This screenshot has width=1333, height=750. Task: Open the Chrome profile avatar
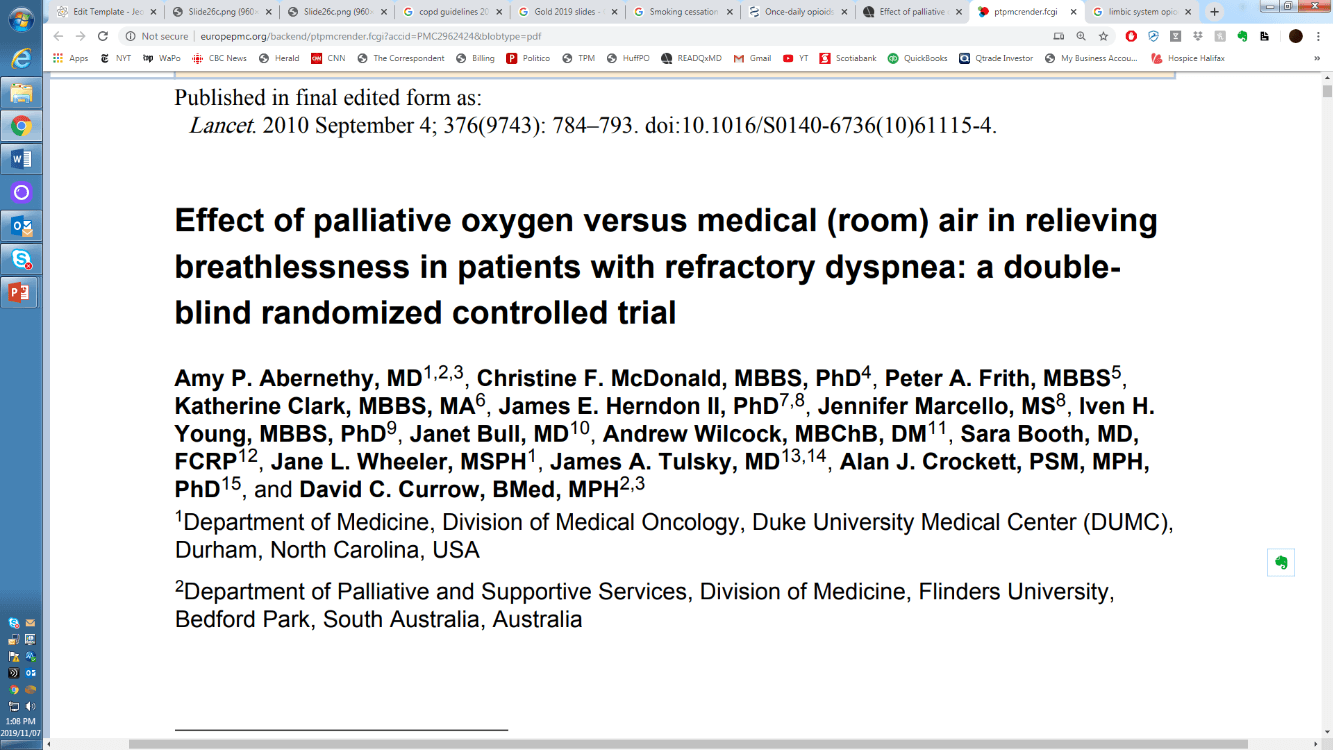click(x=1295, y=36)
